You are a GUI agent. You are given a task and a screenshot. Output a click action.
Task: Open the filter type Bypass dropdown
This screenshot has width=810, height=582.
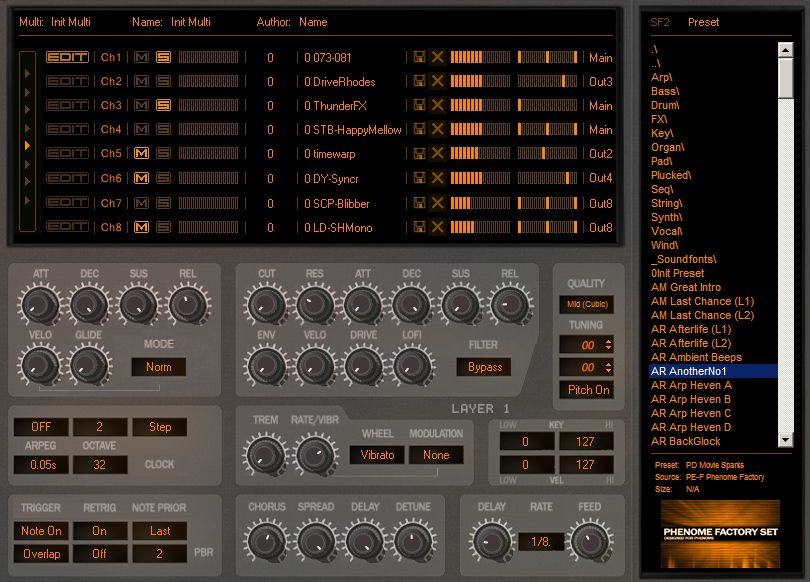(x=485, y=367)
